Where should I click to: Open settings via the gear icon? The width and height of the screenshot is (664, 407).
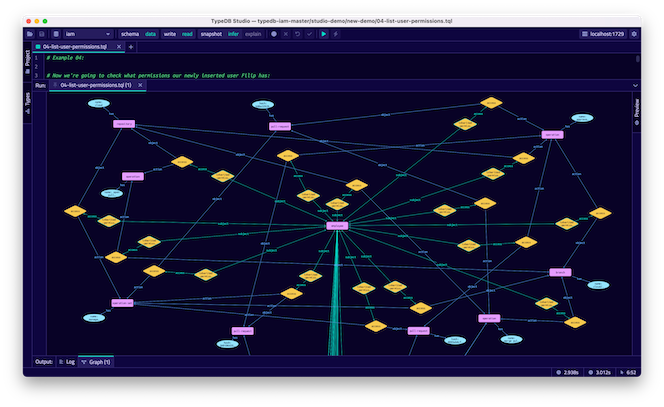(634, 34)
